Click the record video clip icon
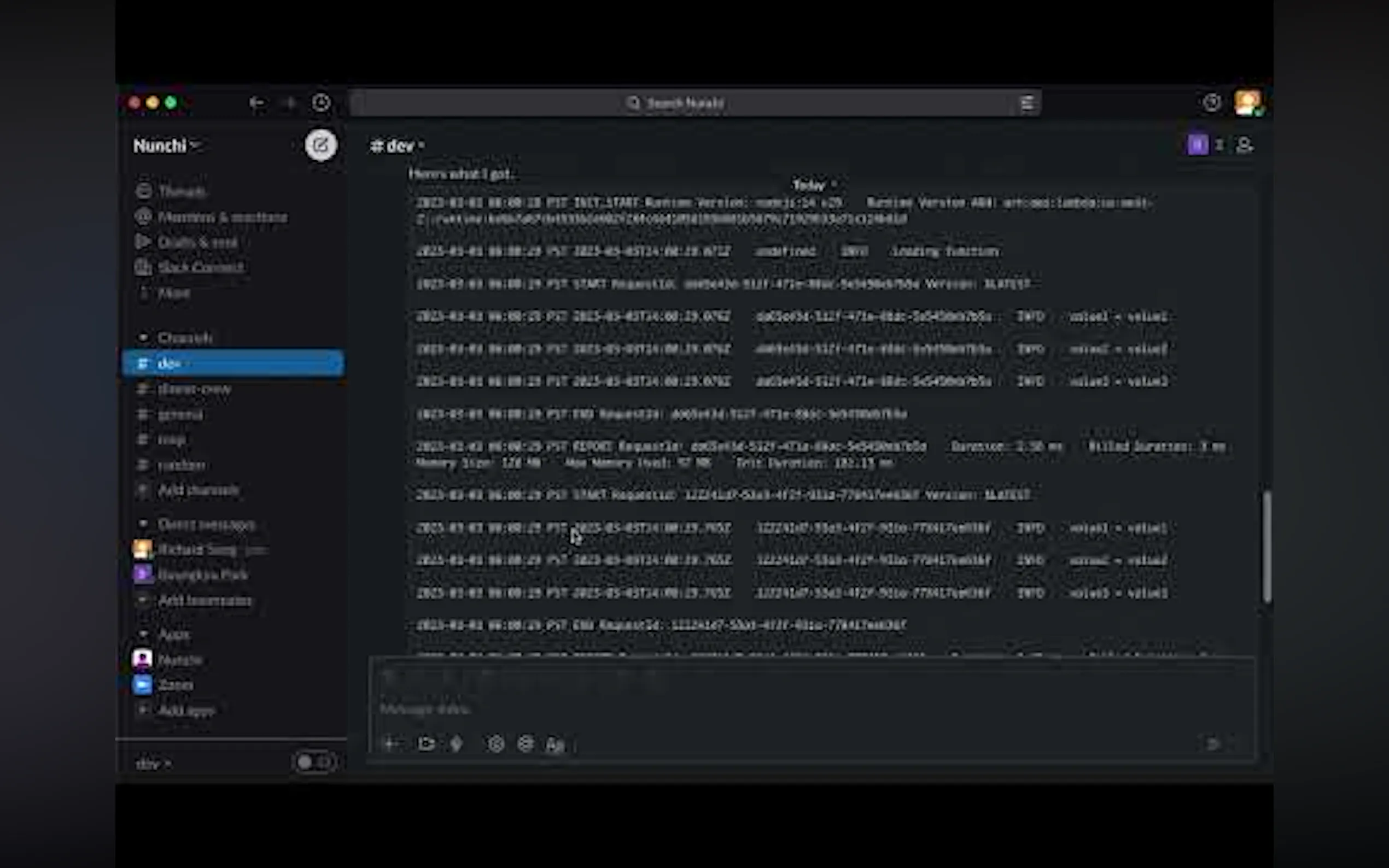The image size is (1389, 868). click(x=426, y=744)
